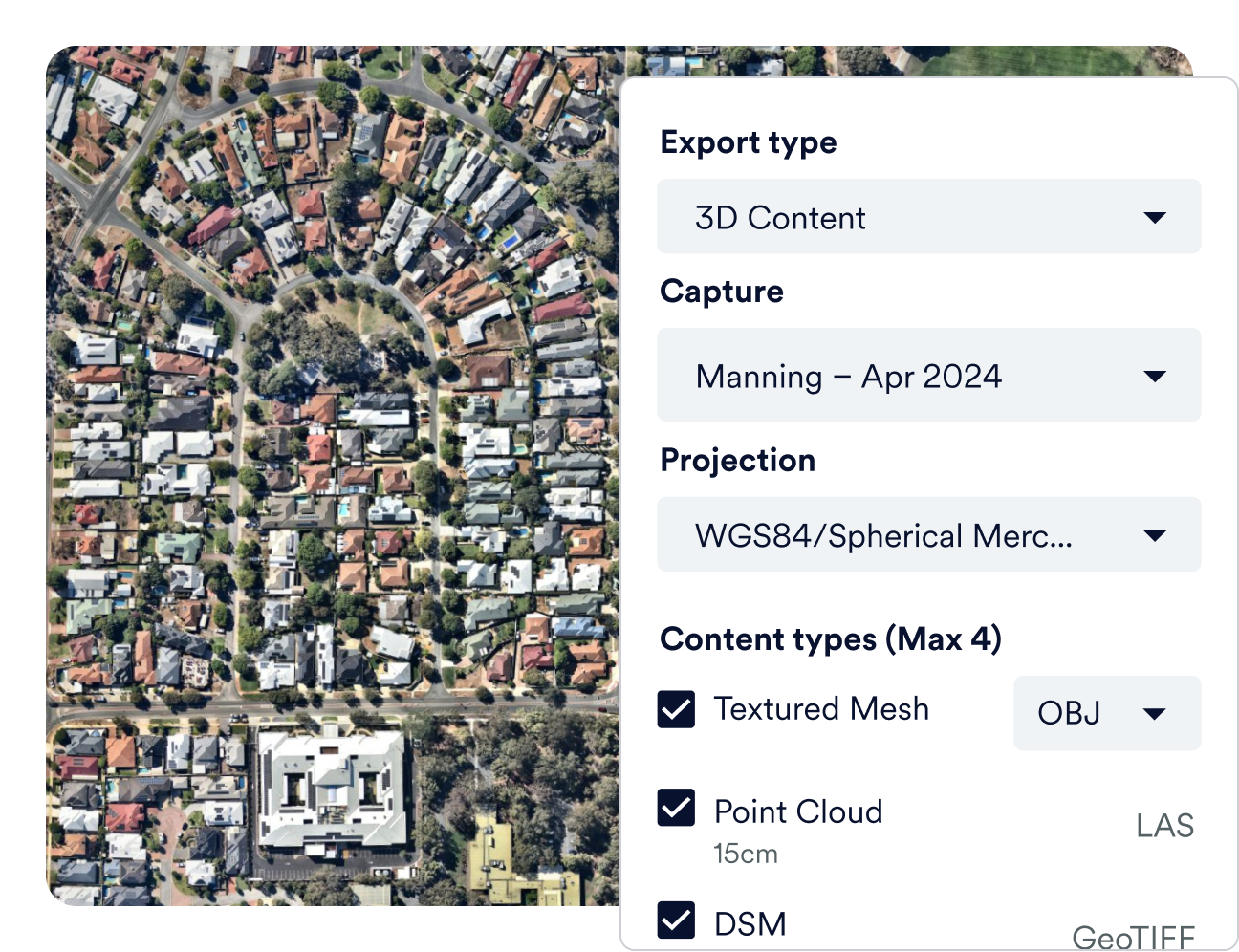Click the DSM checkmark icon
This screenshot has width=1239, height=952.
676,921
